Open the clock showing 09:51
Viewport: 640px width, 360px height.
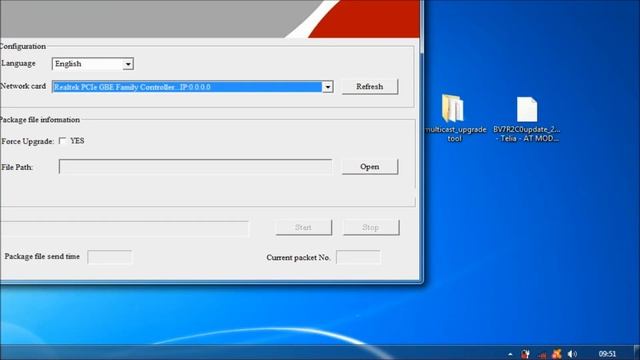[x=607, y=353]
